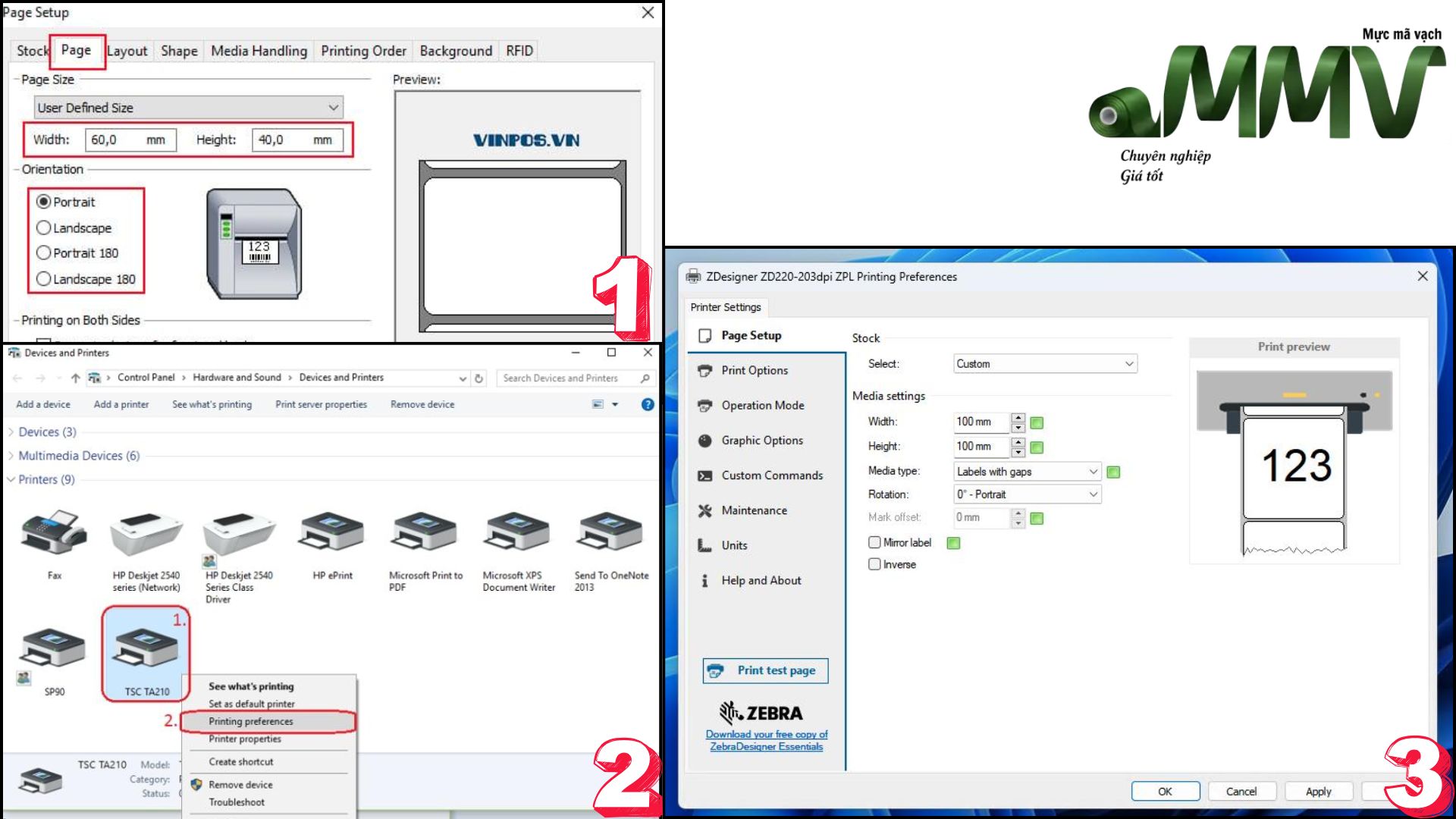
Task: Select Landscape orientation radio button
Action: pos(43,227)
